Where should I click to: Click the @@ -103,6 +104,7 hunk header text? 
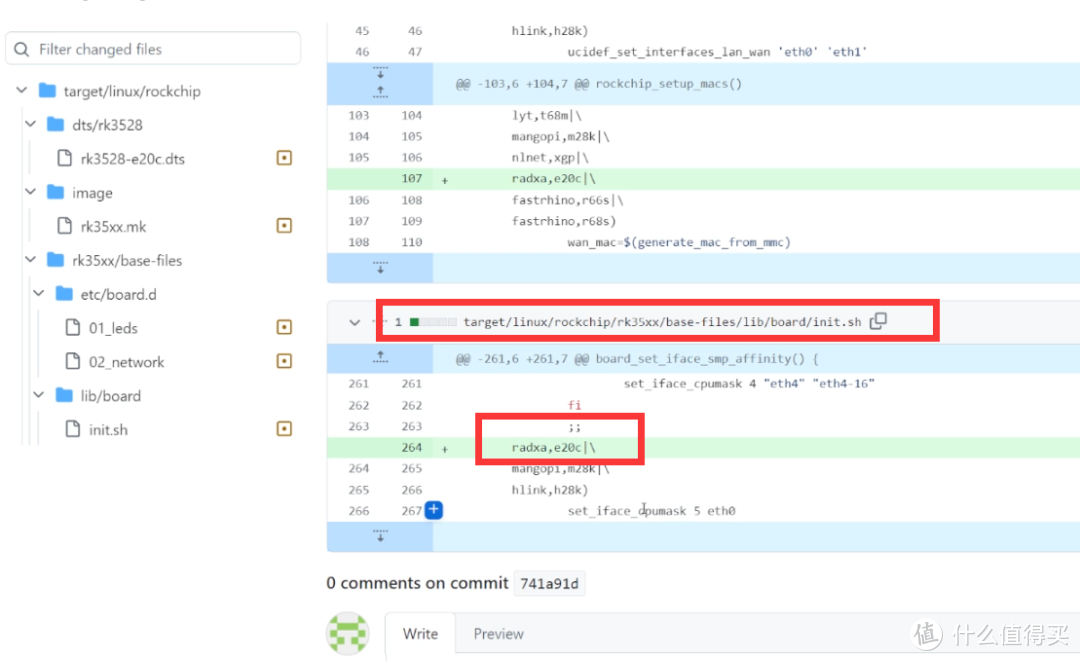tap(599, 84)
